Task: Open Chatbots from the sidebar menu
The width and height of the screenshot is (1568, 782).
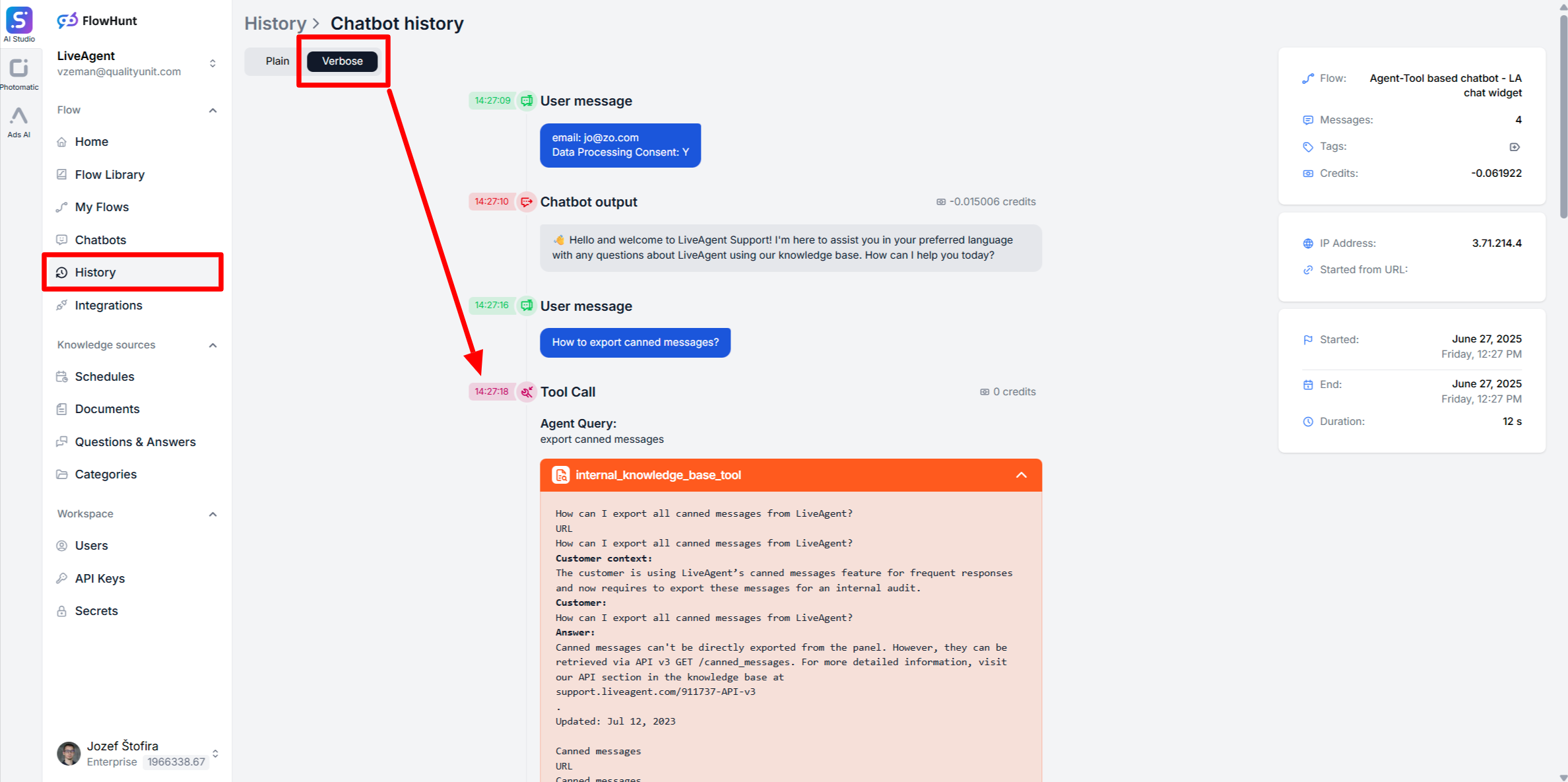Action: pyautogui.click(x=100, y=240)
